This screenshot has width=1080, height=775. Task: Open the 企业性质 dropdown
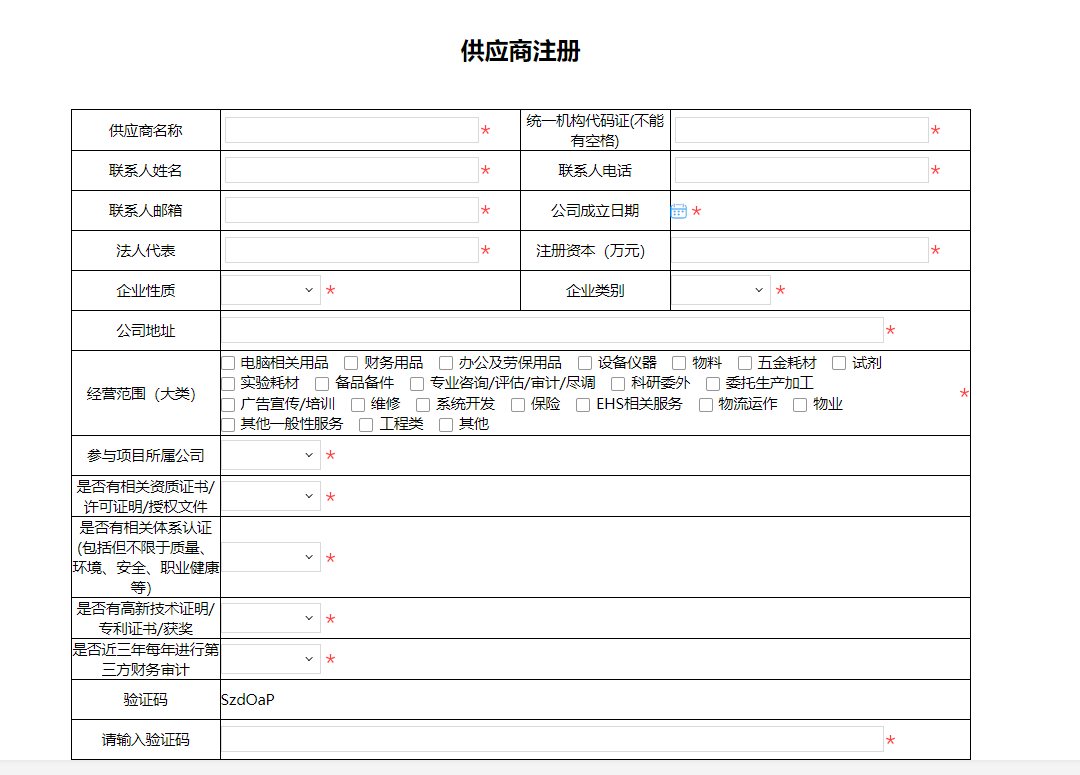click(x=271, y=290)
